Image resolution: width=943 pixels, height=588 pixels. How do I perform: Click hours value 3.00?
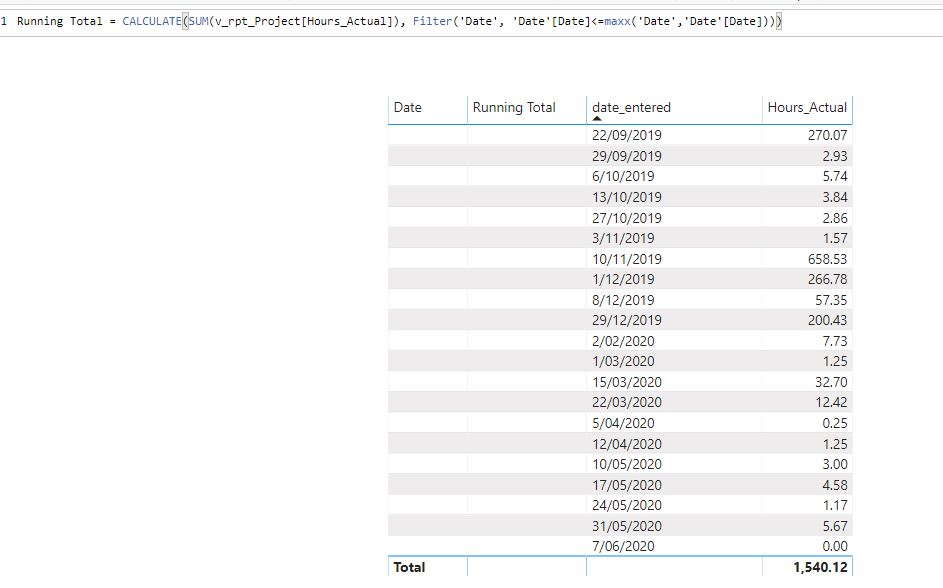[x=835, y=464]
